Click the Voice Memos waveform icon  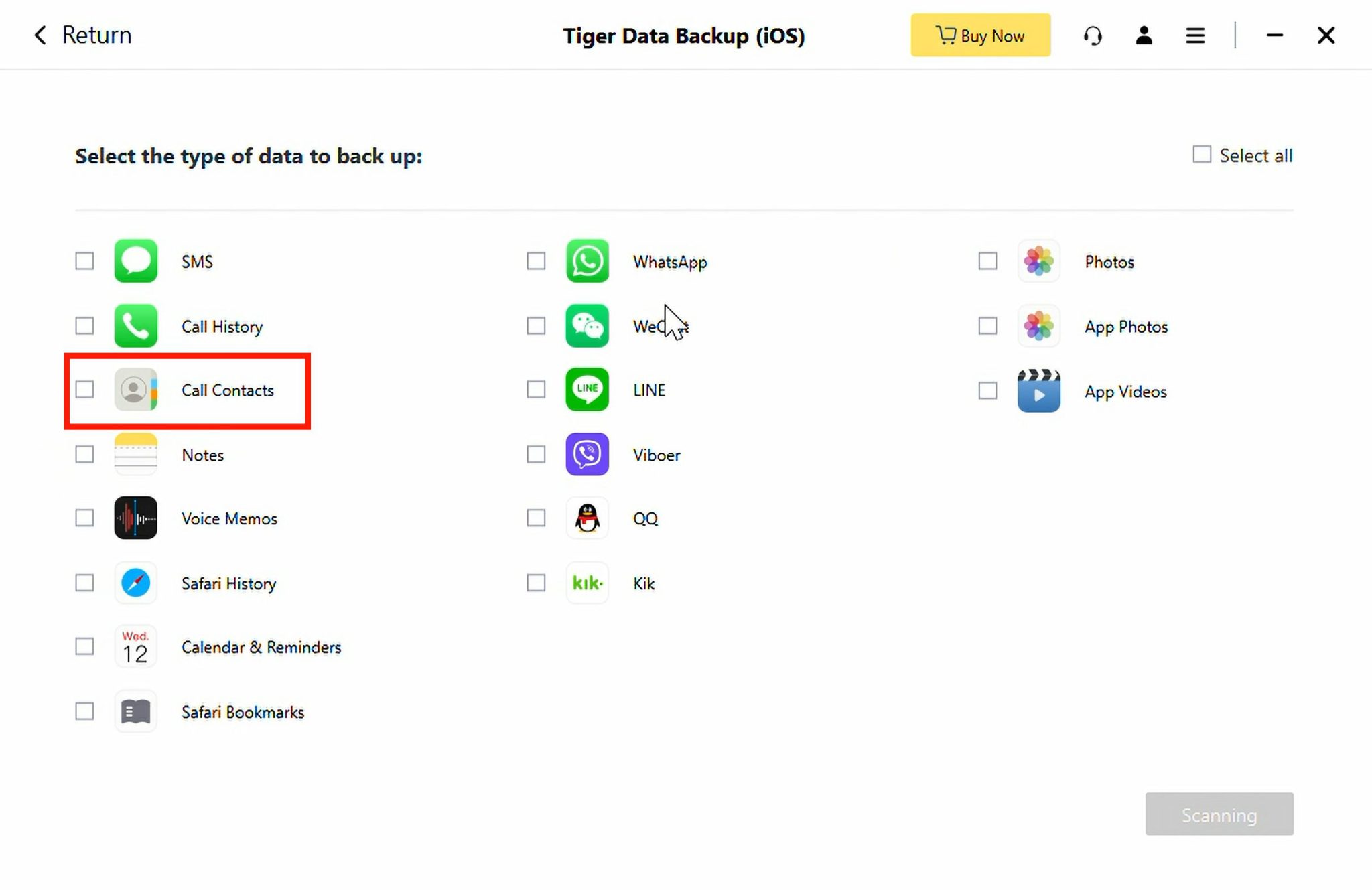click(x=135, y=518)
